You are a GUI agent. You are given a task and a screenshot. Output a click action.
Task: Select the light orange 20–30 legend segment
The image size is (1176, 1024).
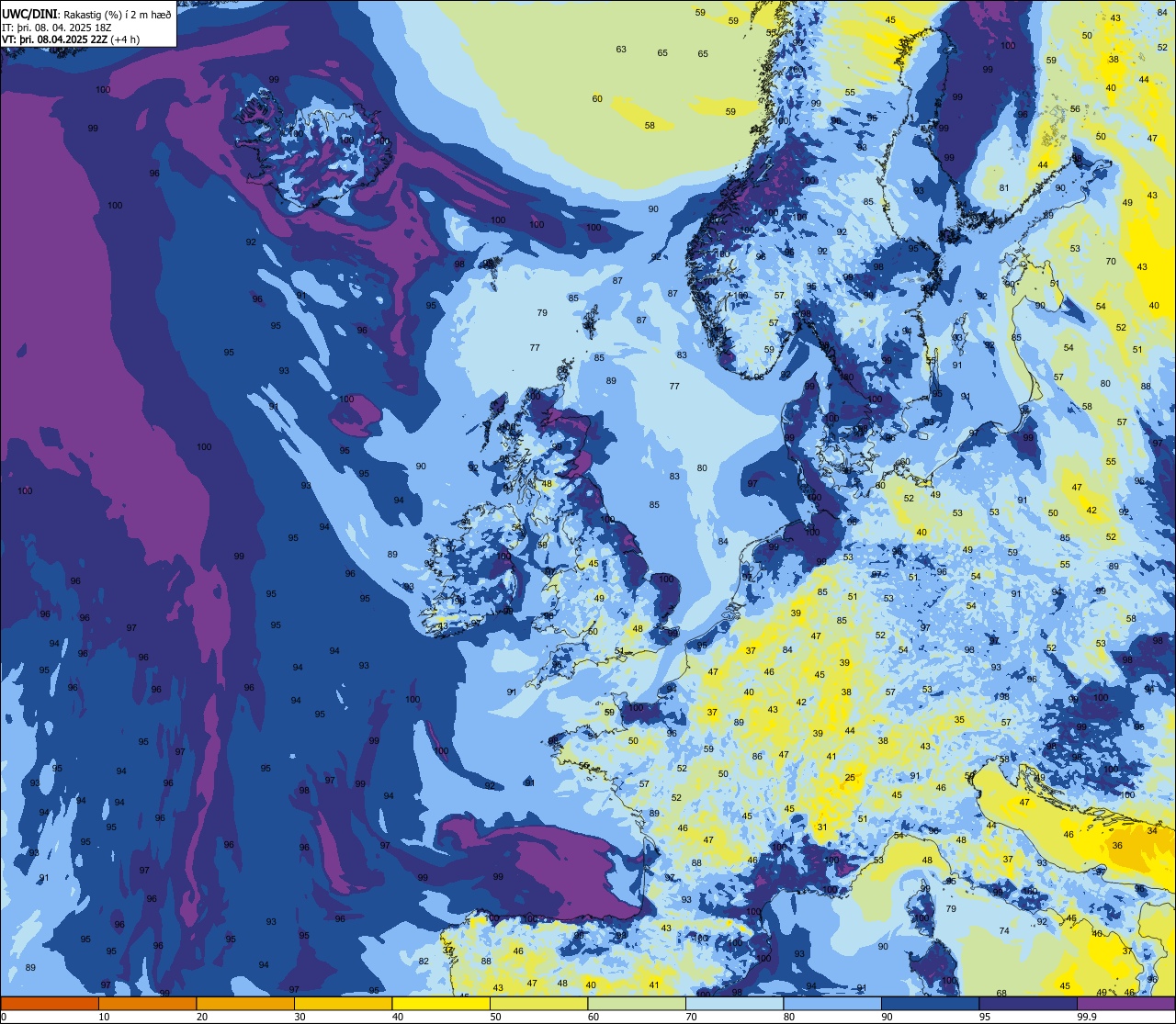[x=245, y=1004]
